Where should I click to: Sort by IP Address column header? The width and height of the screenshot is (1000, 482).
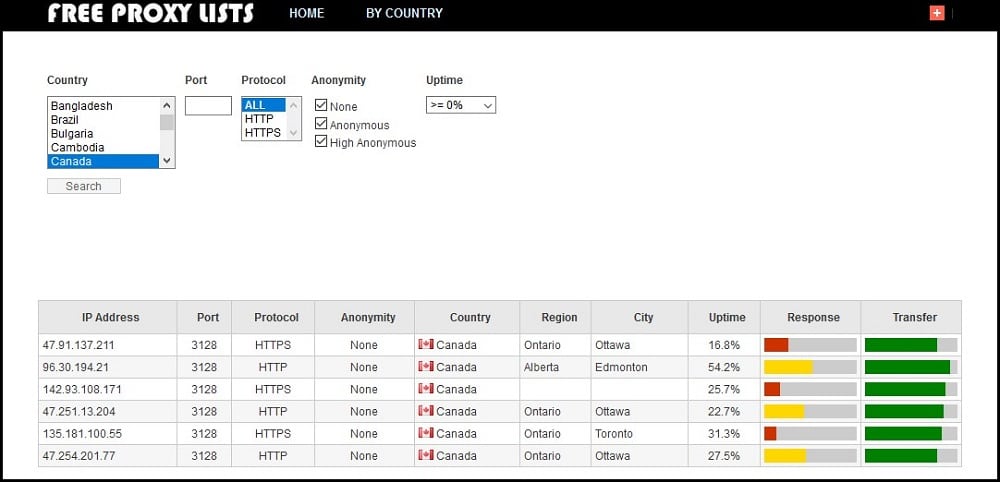[x=108, y=317]
